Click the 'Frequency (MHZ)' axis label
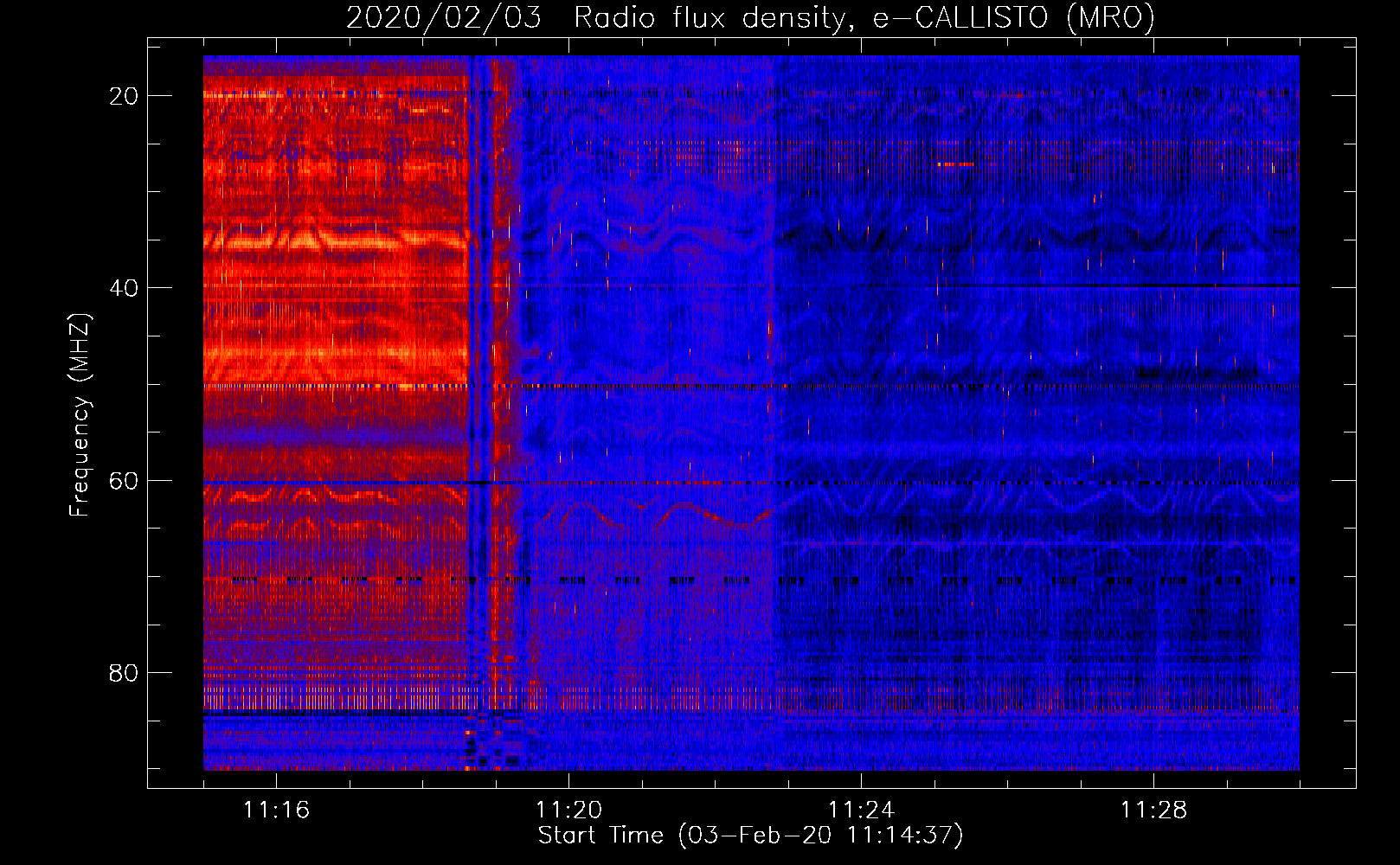The height and width of the screenshot is (865, 1400). point(80,415)
